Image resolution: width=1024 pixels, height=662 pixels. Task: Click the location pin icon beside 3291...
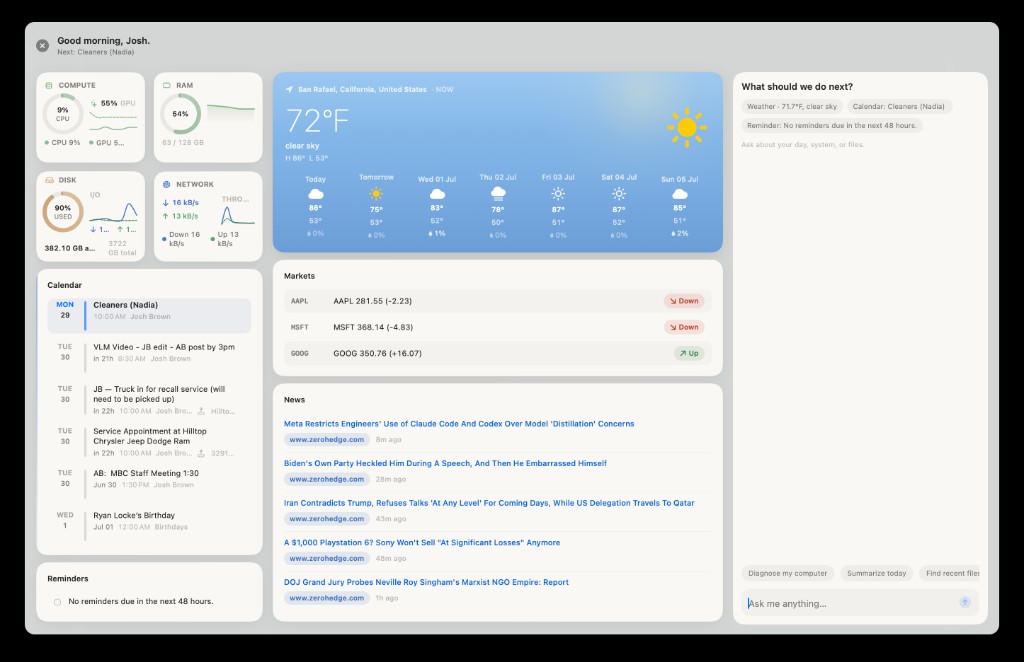(x=201, y=453)
